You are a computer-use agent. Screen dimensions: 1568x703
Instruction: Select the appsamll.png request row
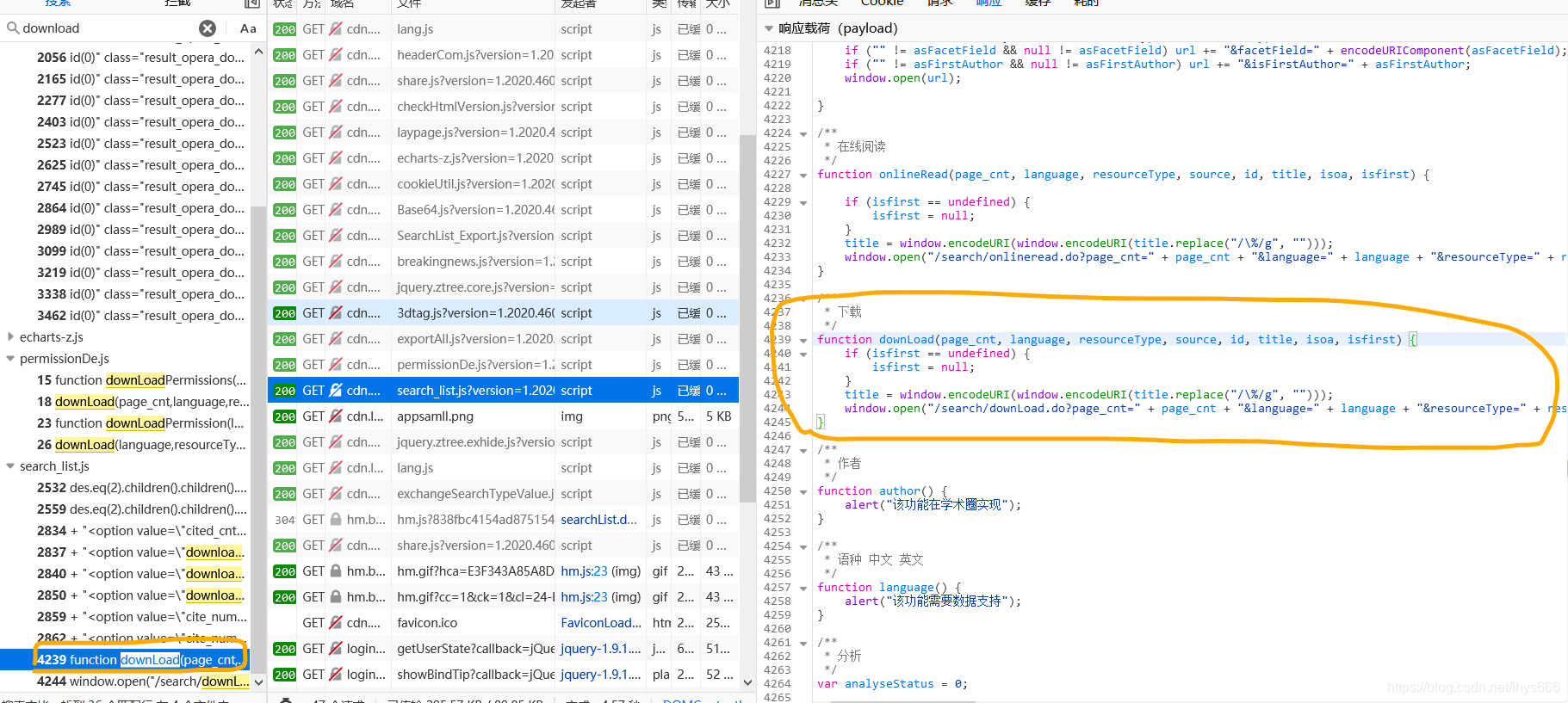tap(503, 416)
